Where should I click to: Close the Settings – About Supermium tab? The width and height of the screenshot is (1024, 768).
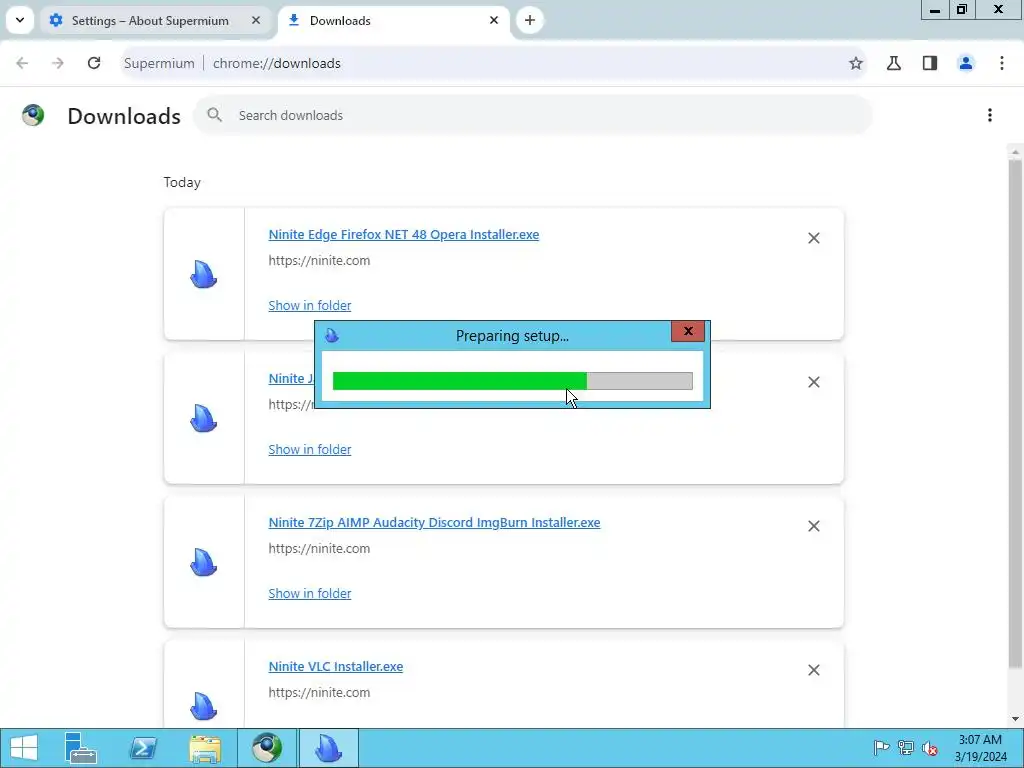click(x=256, y=20)
